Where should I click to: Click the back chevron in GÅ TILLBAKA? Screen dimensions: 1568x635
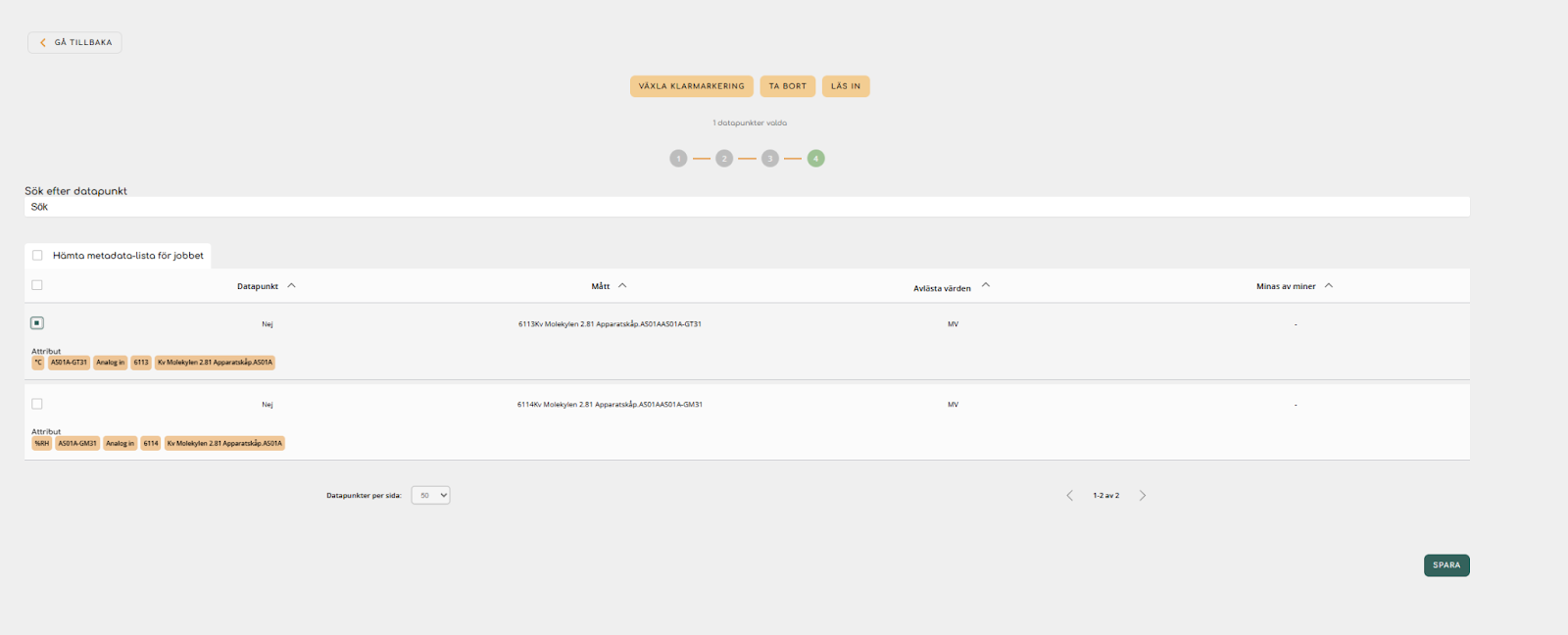click(43, 42)
